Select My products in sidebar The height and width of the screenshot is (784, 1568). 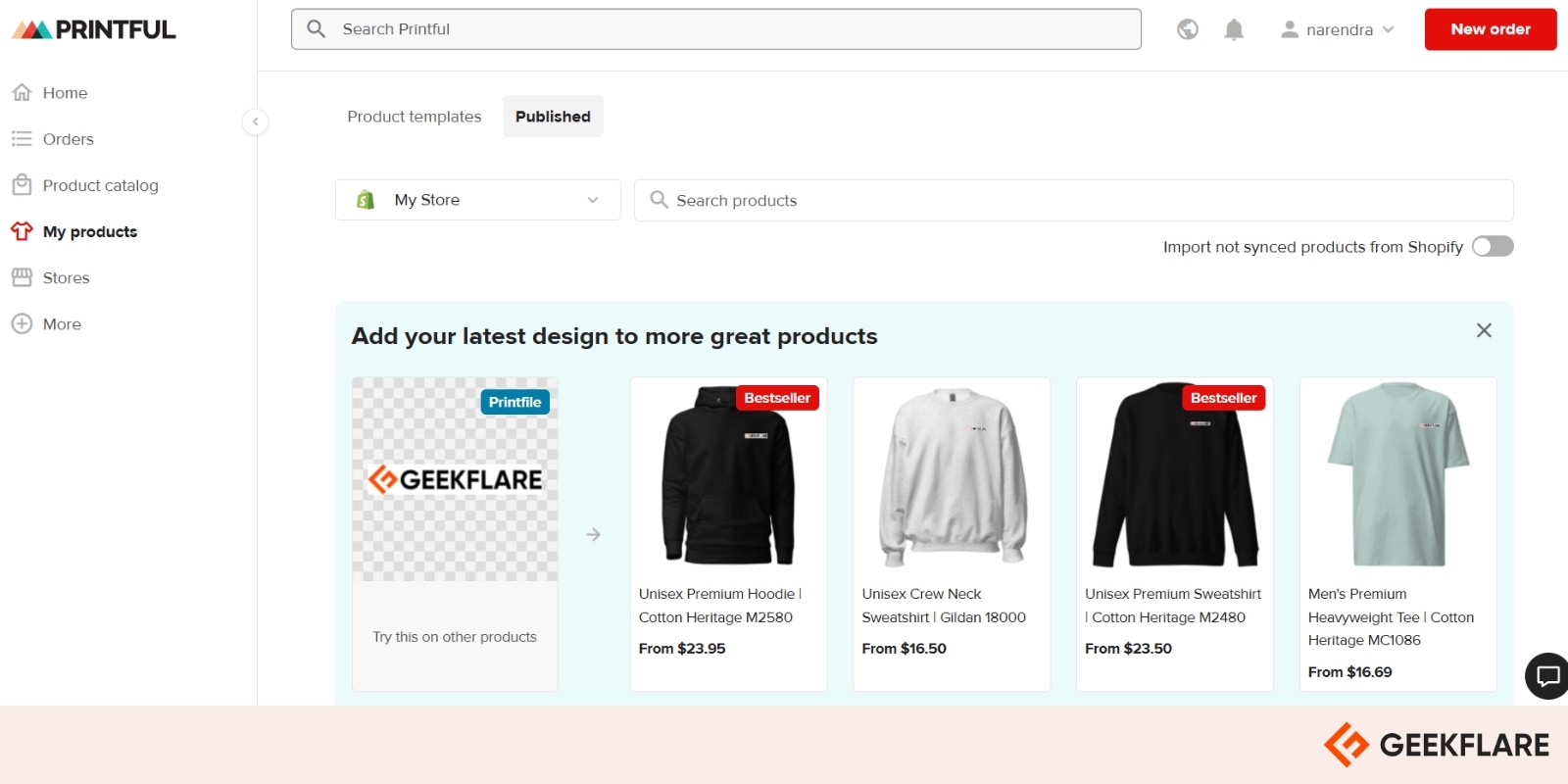[89, 232]
